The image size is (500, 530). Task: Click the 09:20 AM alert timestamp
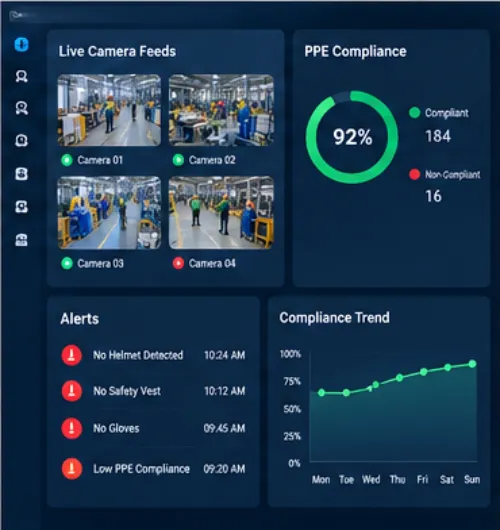224,469
